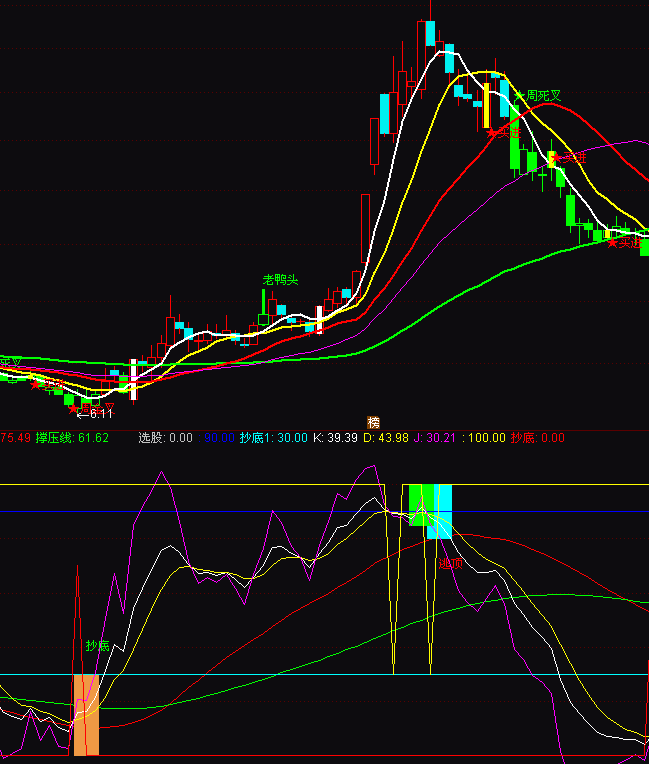Screen dimensions: 649x764
Task: Click the red 买进 star at the far right
Action: coord(612,241)
